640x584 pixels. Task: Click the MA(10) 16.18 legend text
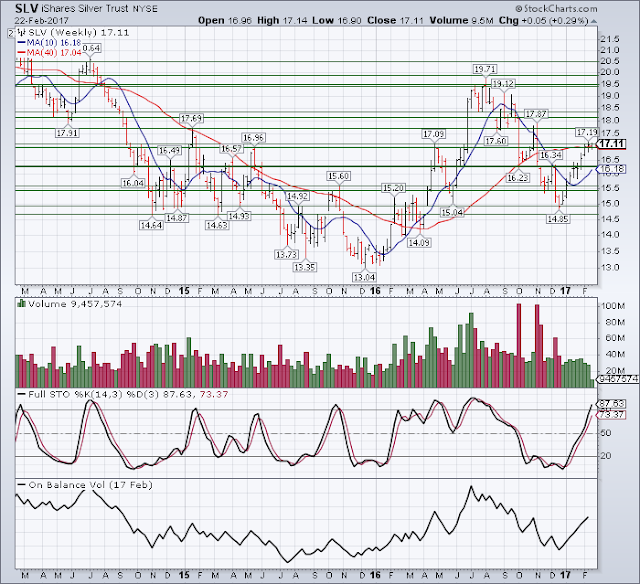tap(53, 42)
